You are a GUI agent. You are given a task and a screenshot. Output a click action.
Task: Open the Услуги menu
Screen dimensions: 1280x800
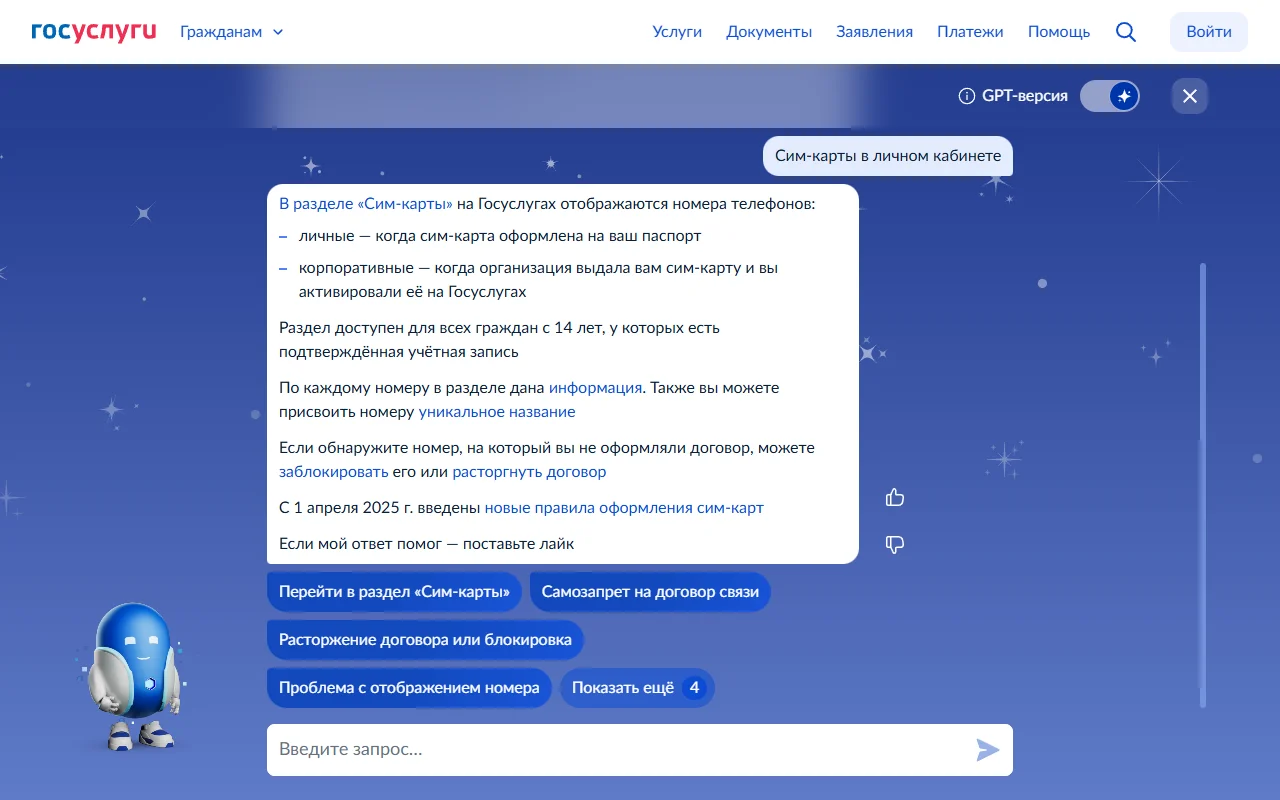[x=677, y=32]
